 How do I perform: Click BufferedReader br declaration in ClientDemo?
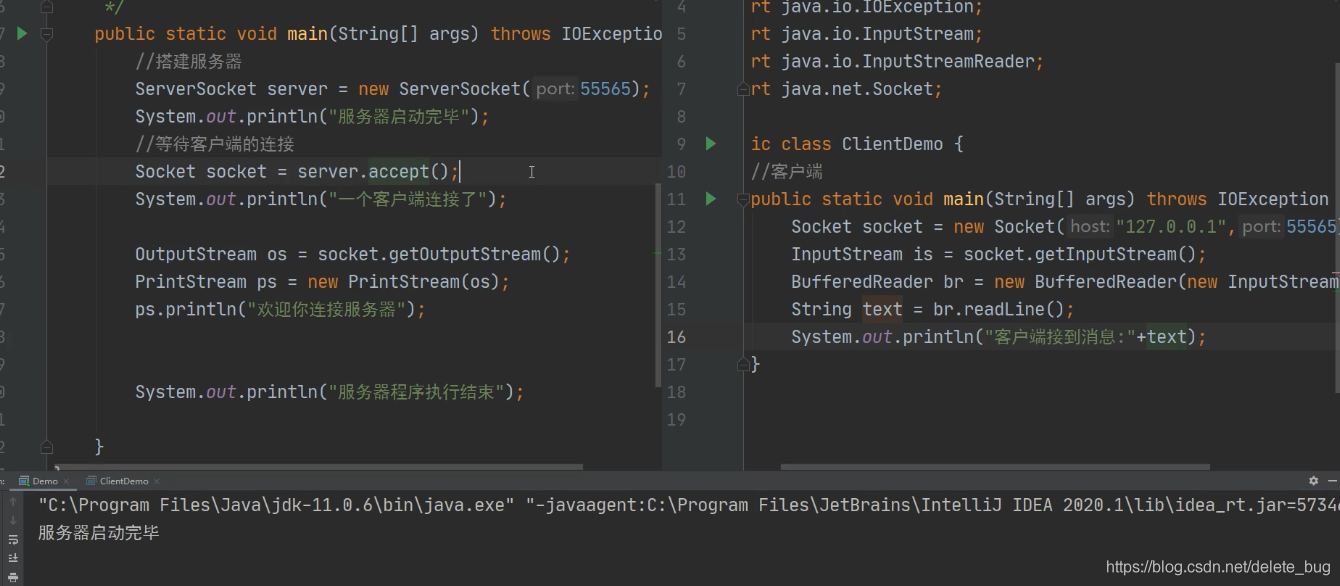coord(877,282)
